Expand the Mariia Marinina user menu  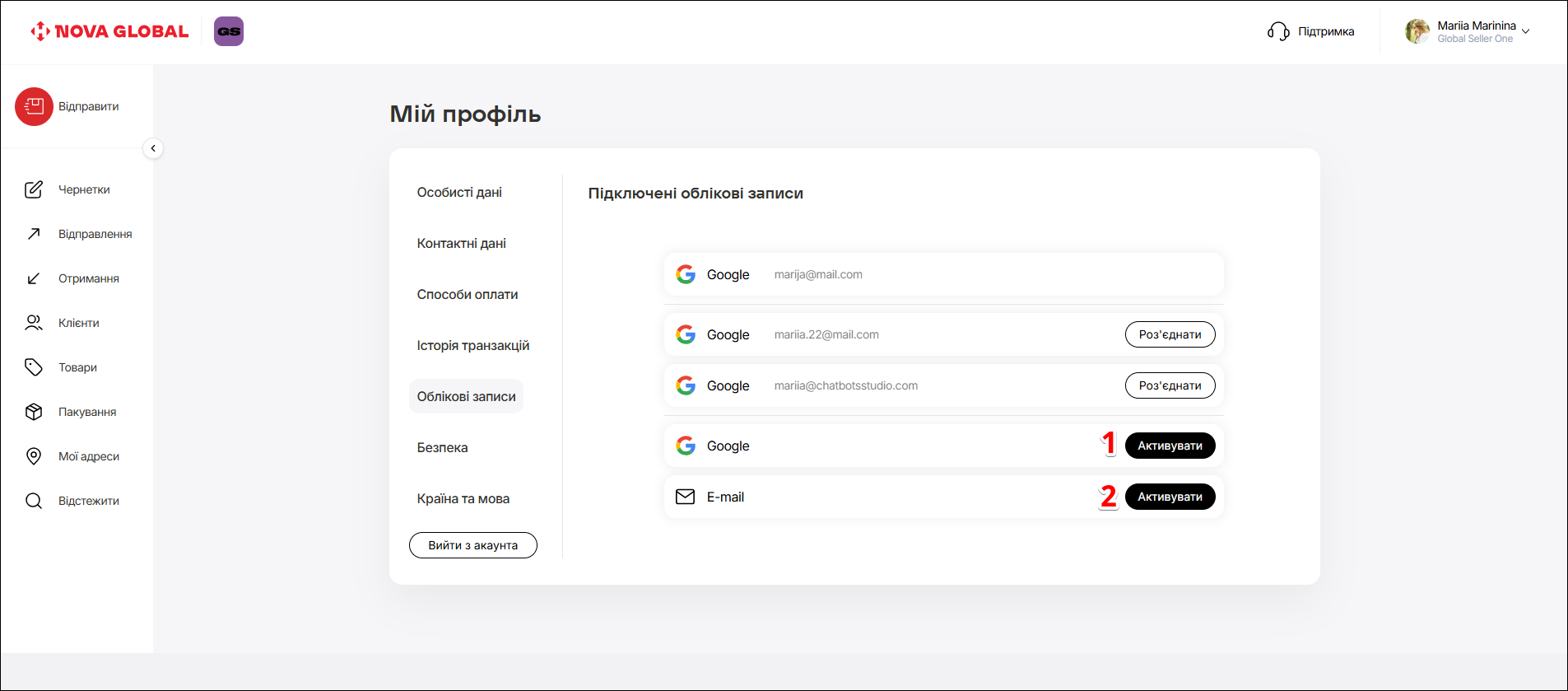[1524, 31]
